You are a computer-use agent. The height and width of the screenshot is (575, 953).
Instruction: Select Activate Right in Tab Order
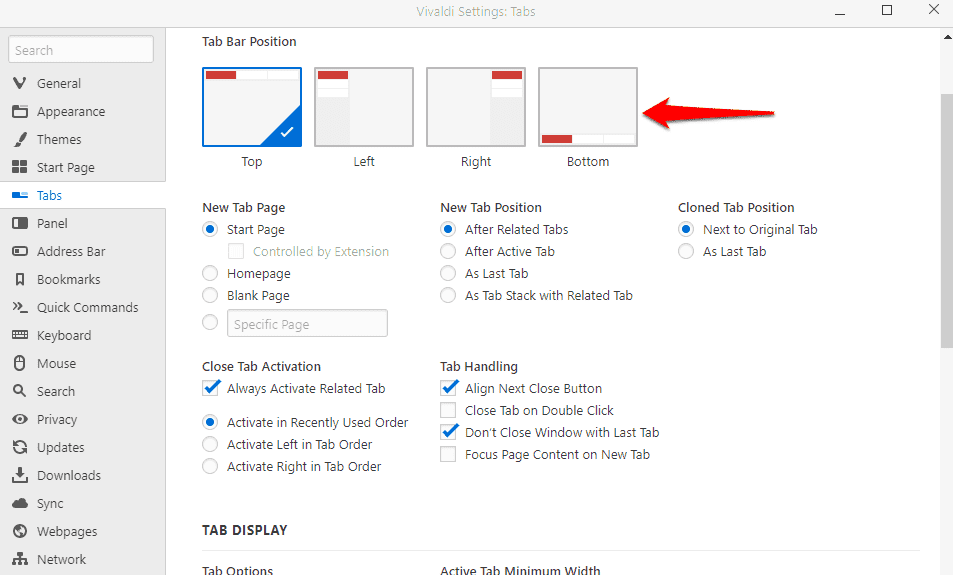click(210, 466)
